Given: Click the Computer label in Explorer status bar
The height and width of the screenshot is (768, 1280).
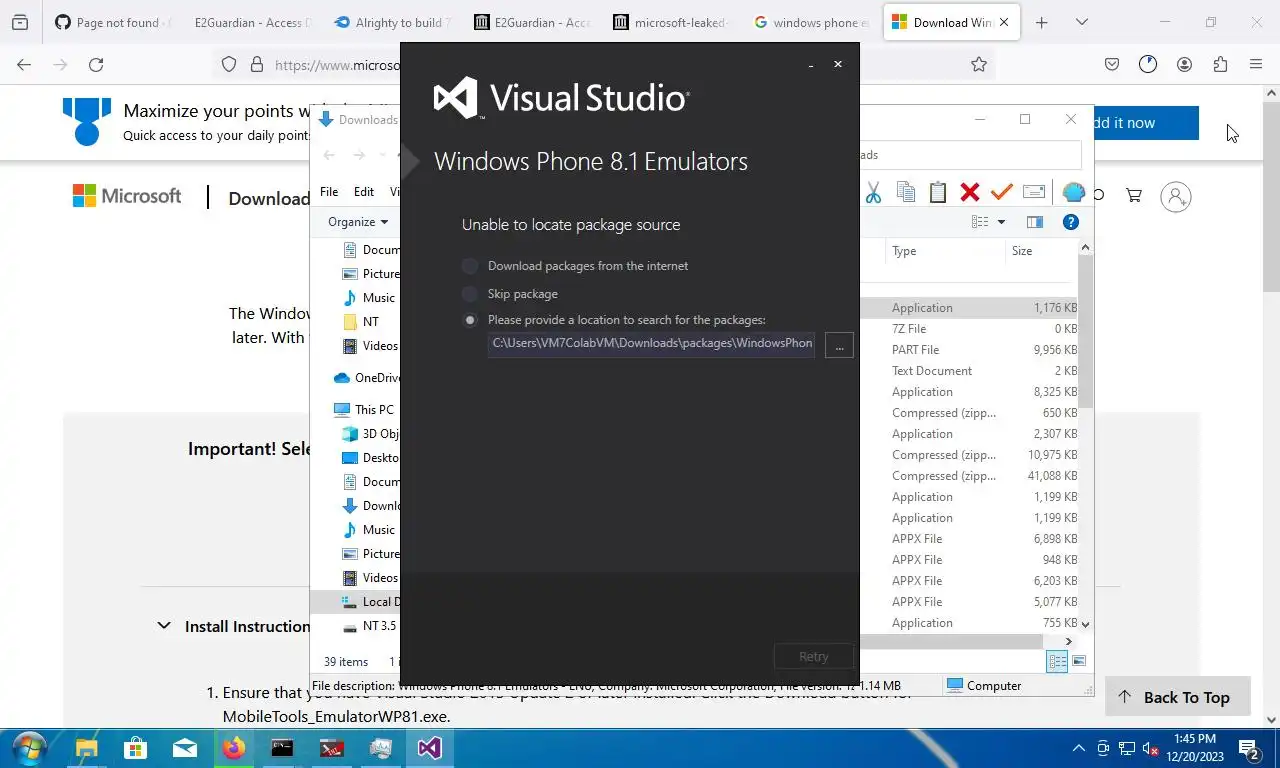Looking at the screenshot, I should pos(993,686).
